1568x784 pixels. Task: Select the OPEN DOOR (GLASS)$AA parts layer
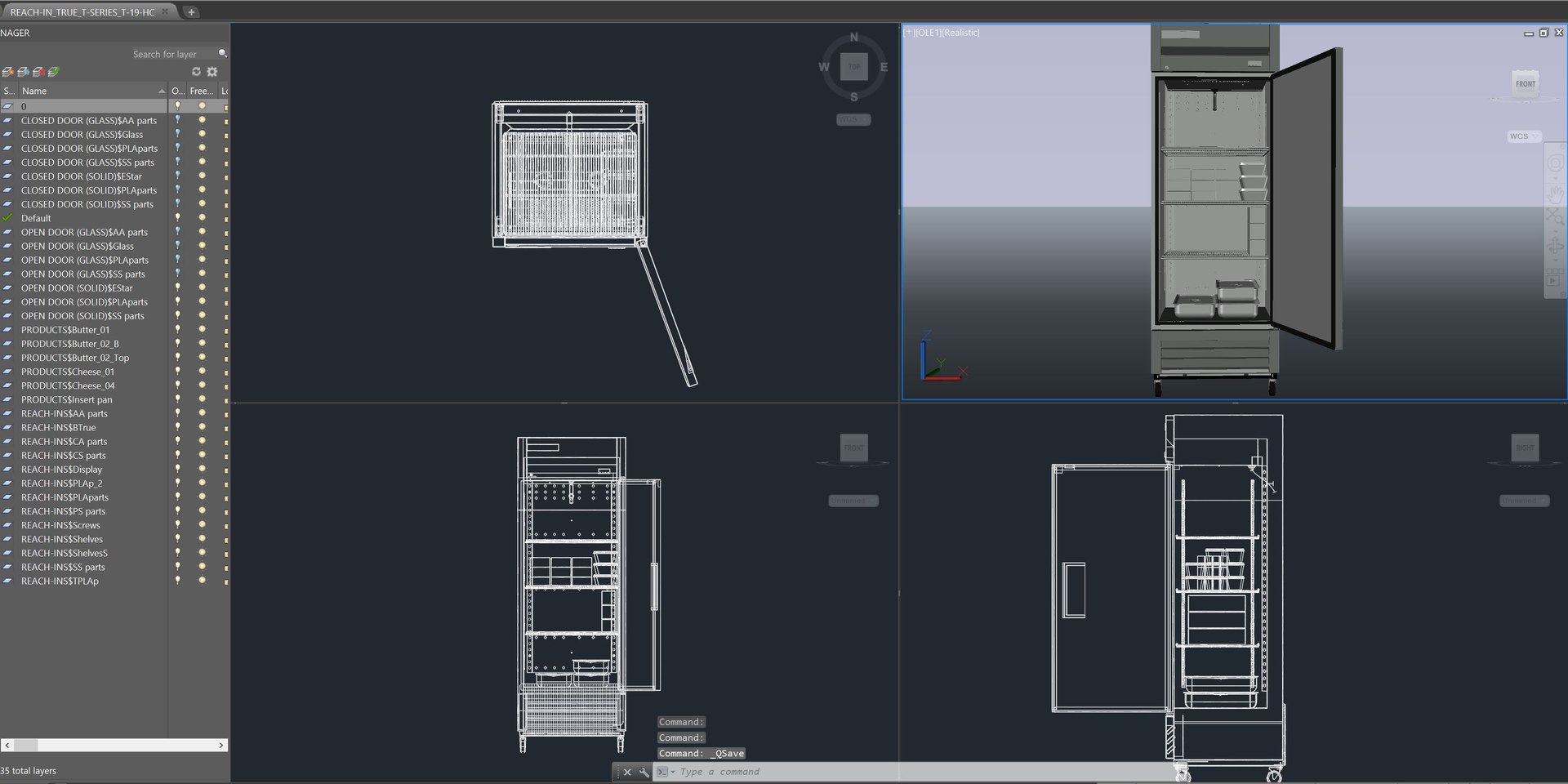coord(84,232)
